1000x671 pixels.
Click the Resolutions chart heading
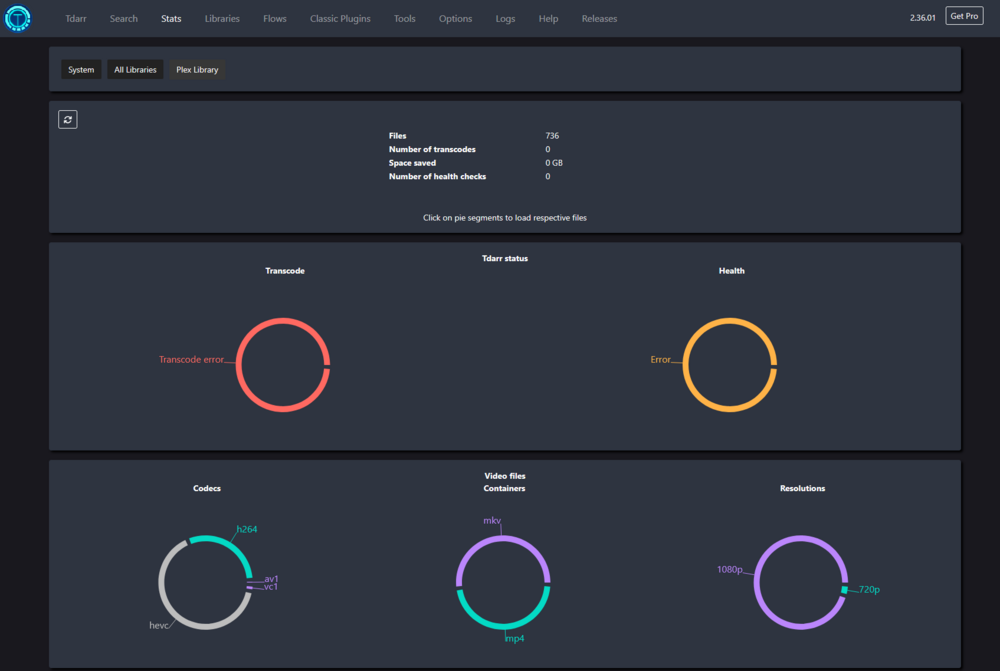802,488
